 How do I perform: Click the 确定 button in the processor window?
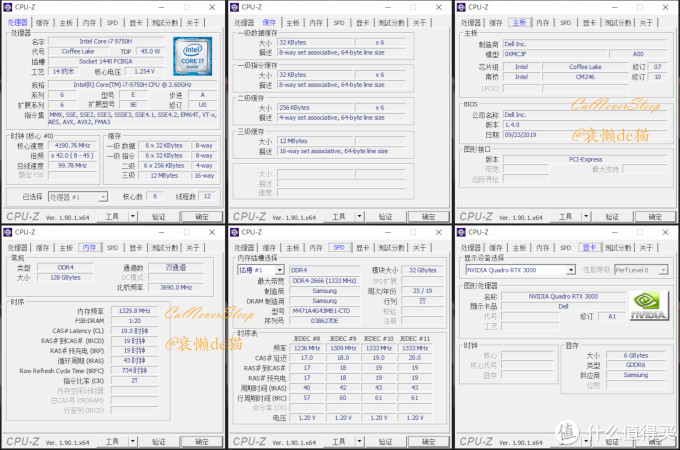click(x=202, y=216)
